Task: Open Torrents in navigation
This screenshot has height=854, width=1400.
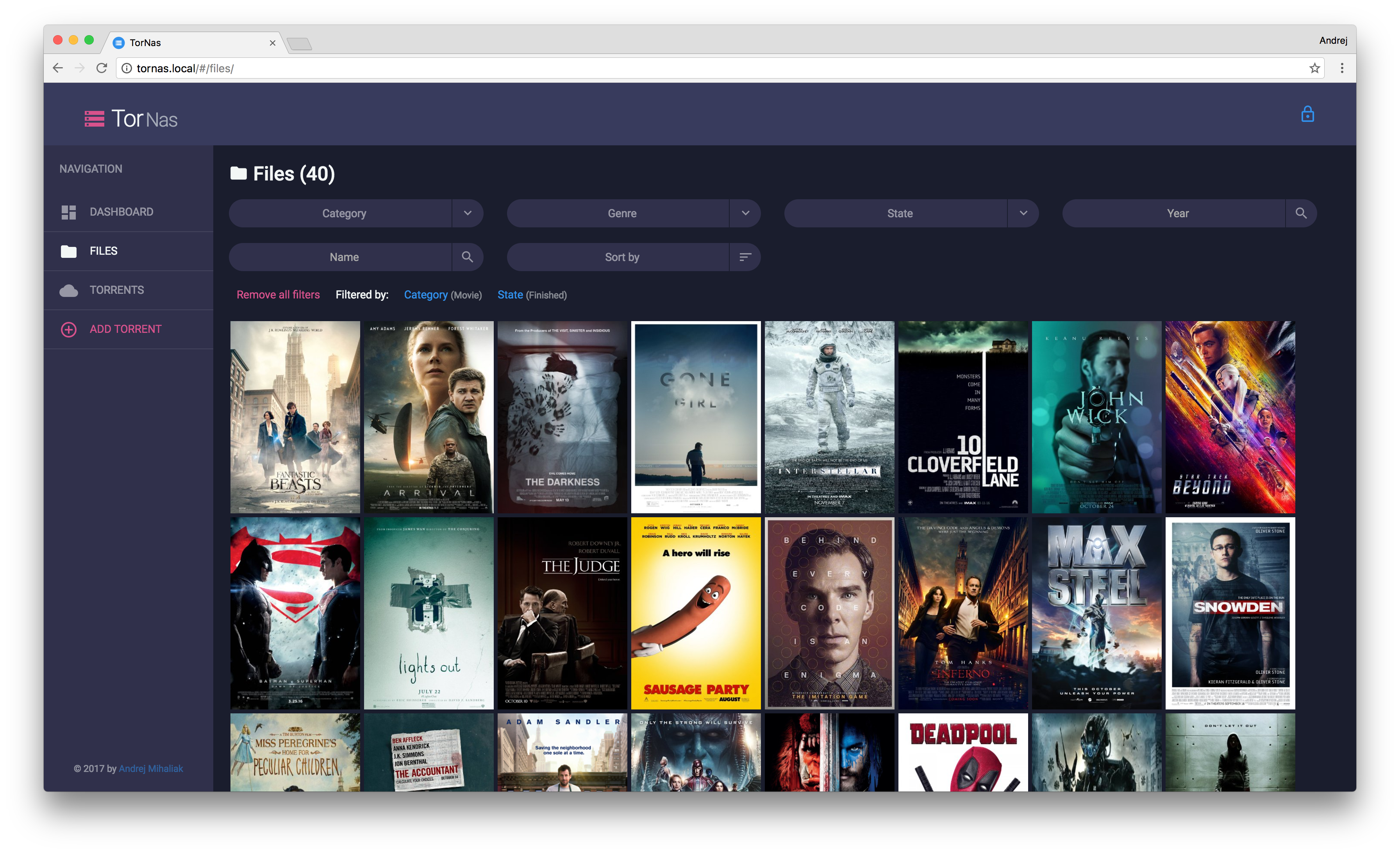Action: click(116, 290)
